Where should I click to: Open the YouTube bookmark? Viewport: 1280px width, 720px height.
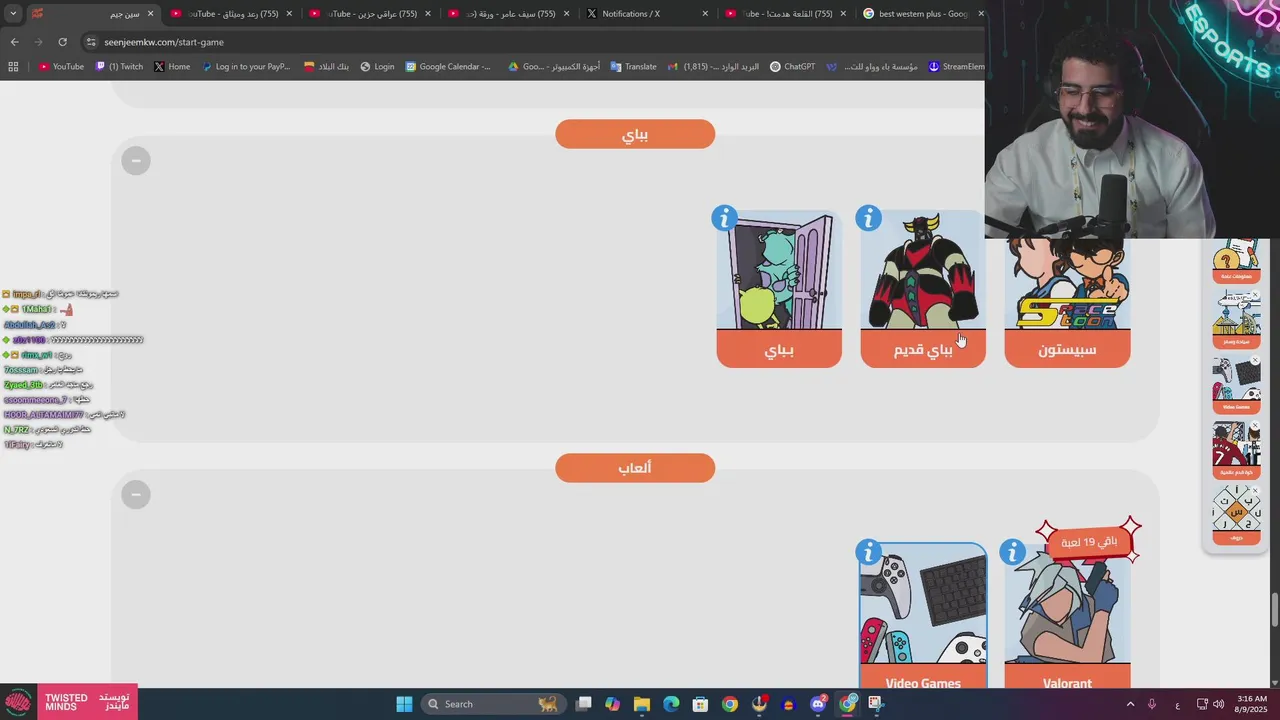[61, 67]
